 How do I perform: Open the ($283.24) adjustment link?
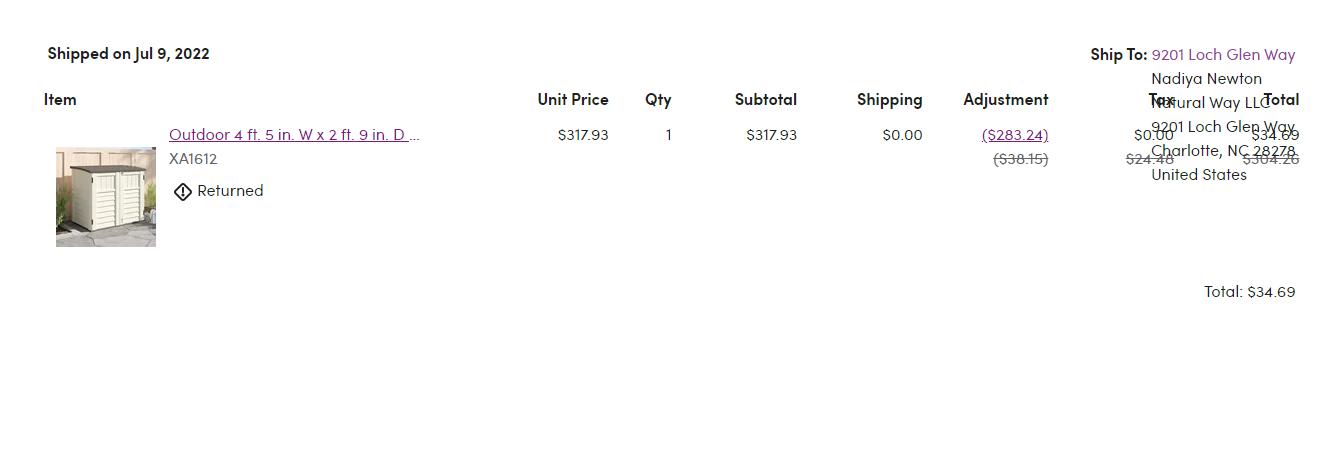pyautogui.click(x=1015, y=134)
